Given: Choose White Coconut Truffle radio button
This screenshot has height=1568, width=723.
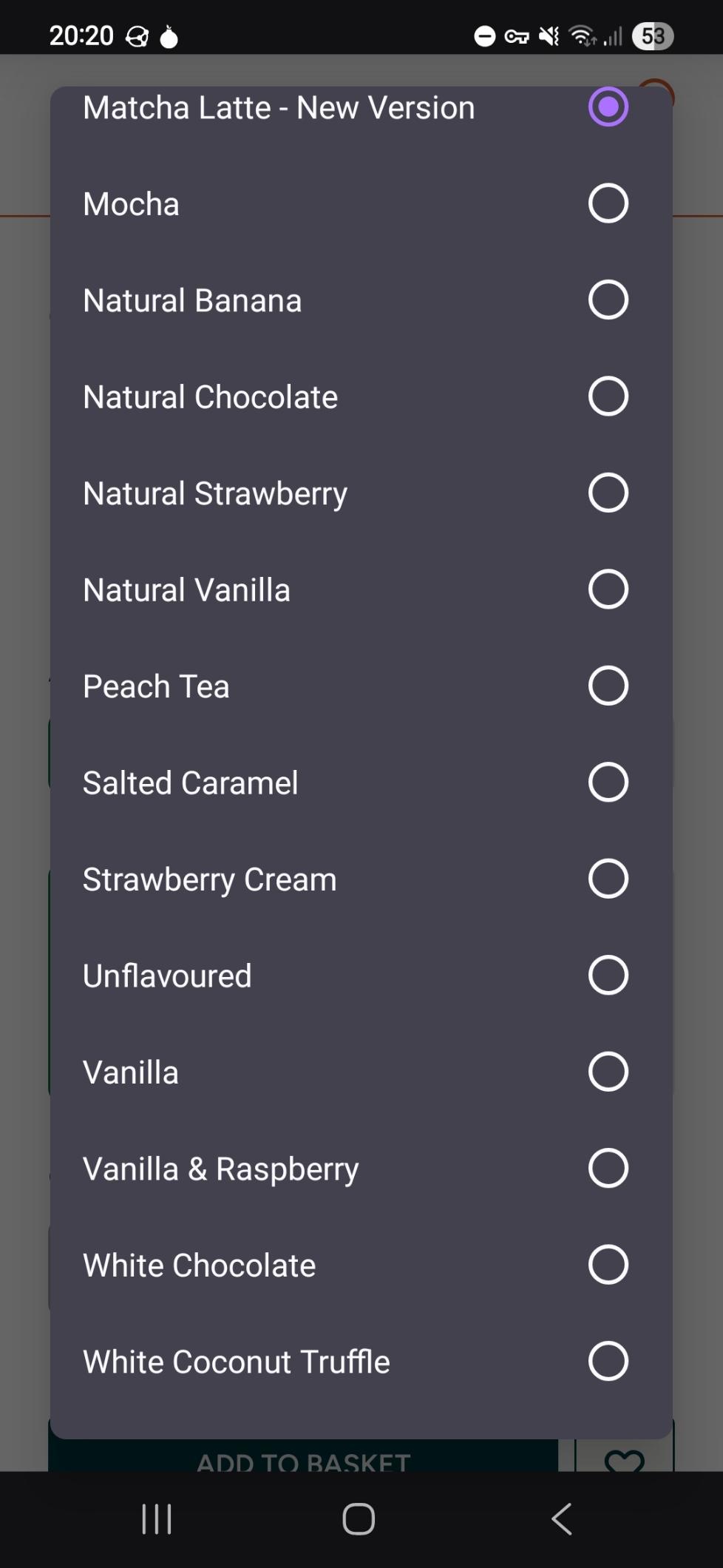Looking at the screenshot, I should 608,1361.
